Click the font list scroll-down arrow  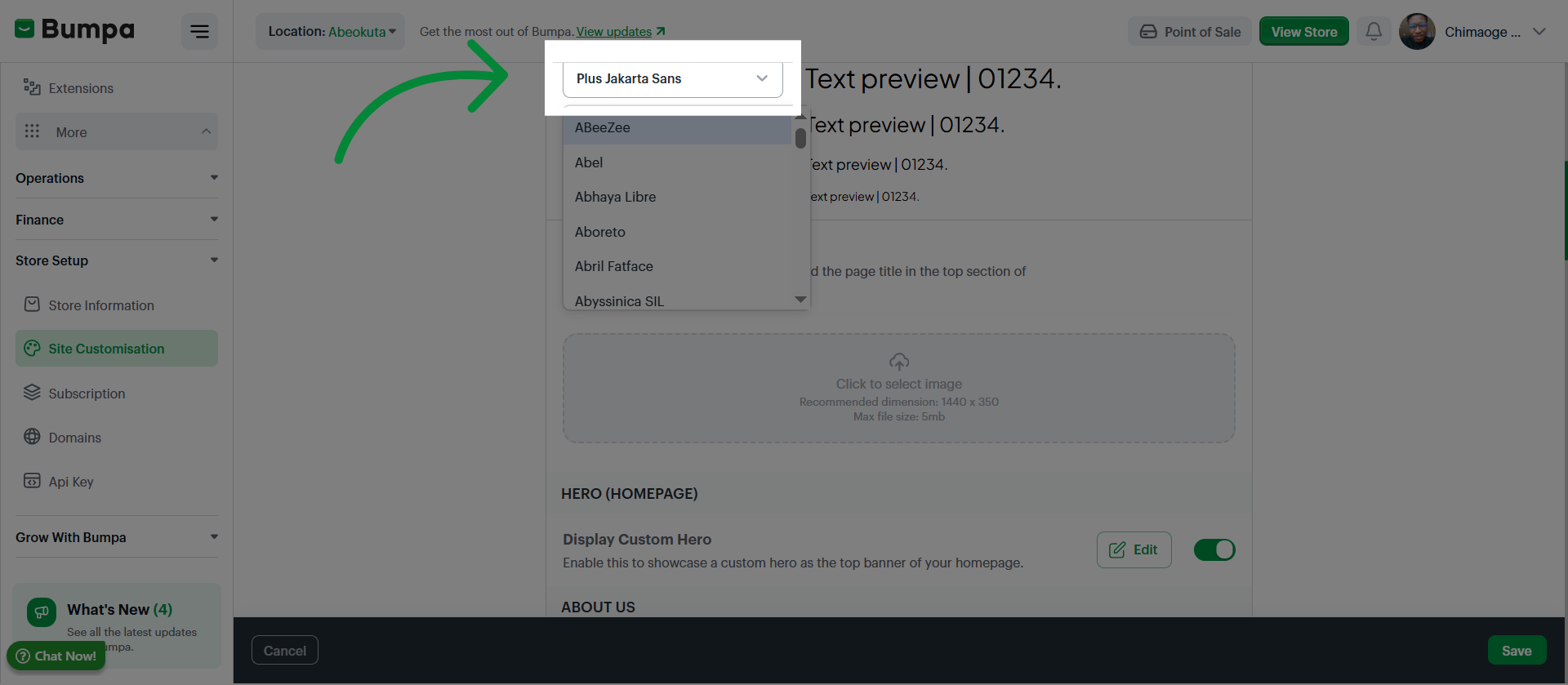pos(800,300)
